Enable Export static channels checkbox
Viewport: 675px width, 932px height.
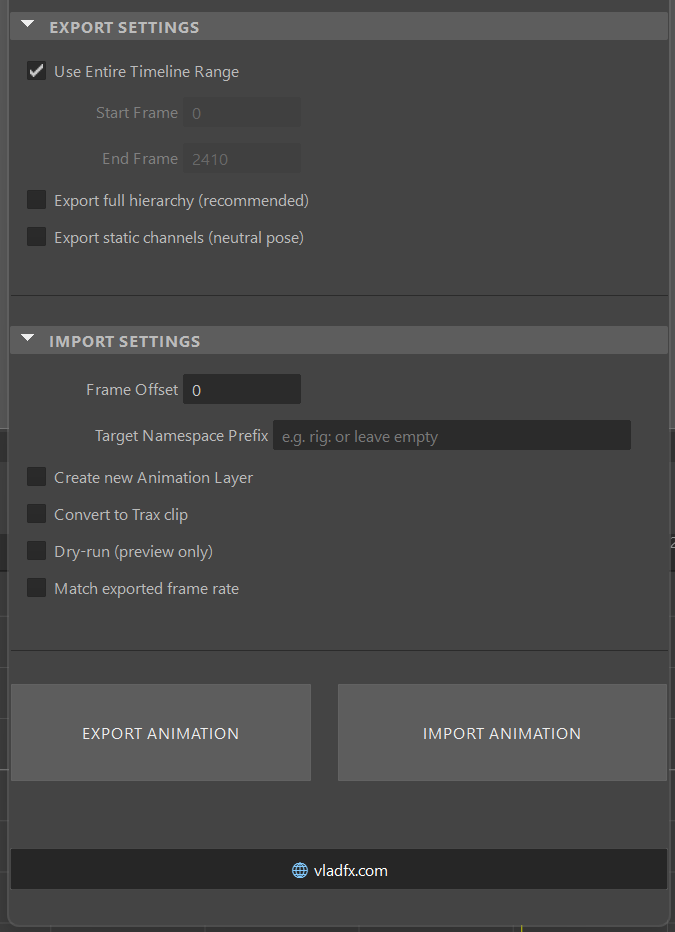pyautogui.click(x=36, y=237)
